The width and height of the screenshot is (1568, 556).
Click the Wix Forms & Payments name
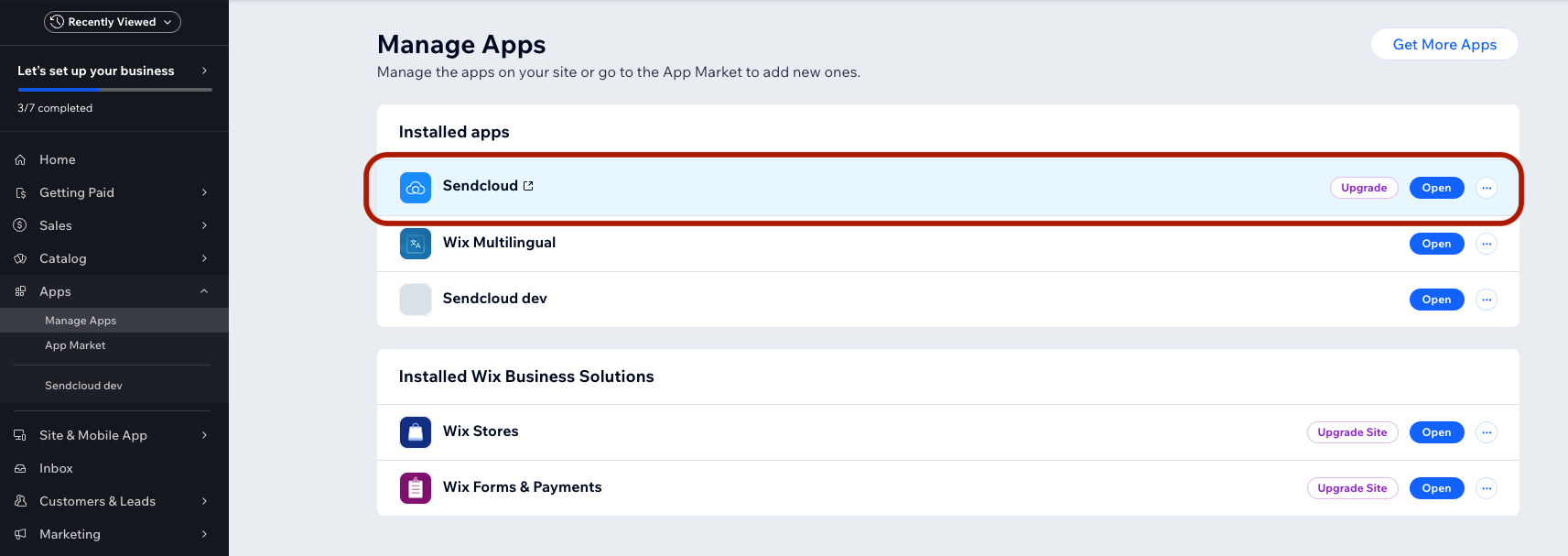523,487
